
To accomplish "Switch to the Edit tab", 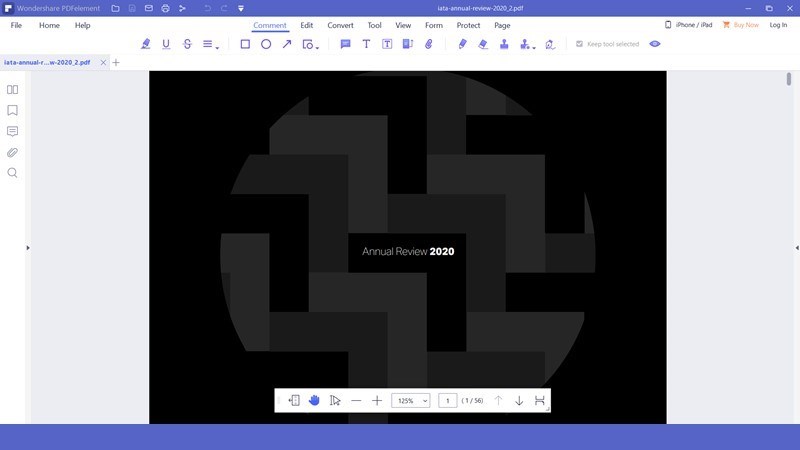I will coord(307,25).
